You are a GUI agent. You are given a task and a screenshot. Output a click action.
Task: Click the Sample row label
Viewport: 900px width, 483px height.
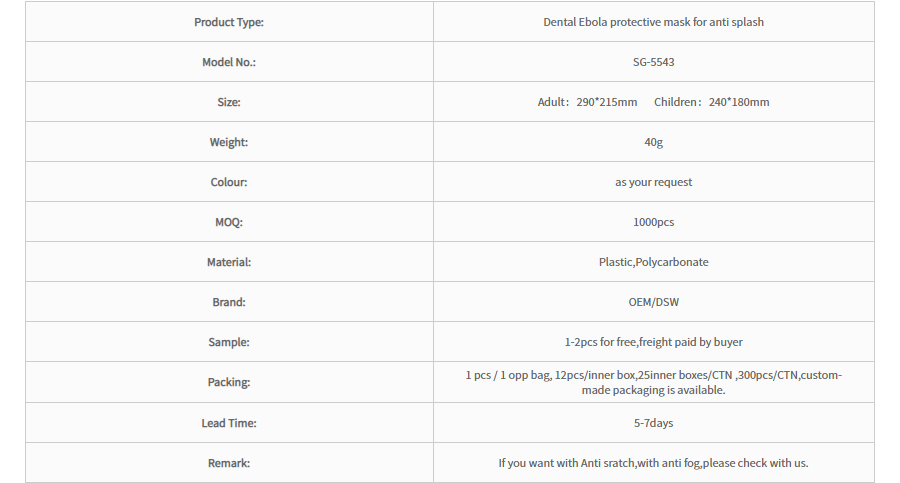point(229,342)
